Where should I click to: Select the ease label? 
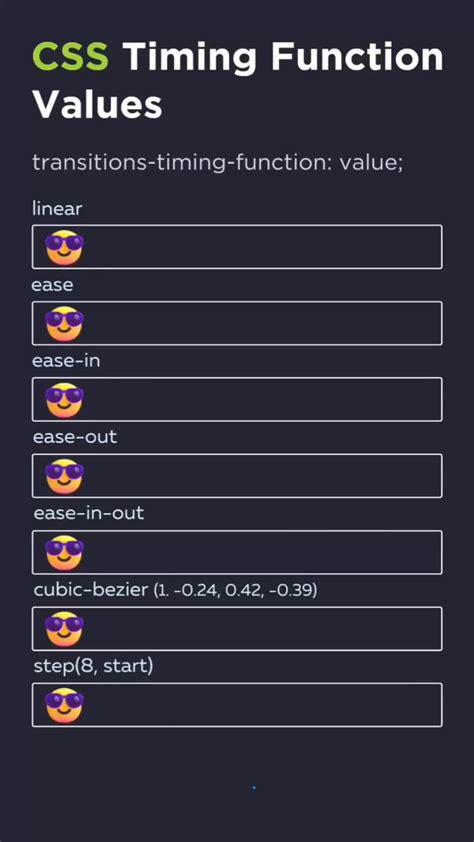[53, 285]
